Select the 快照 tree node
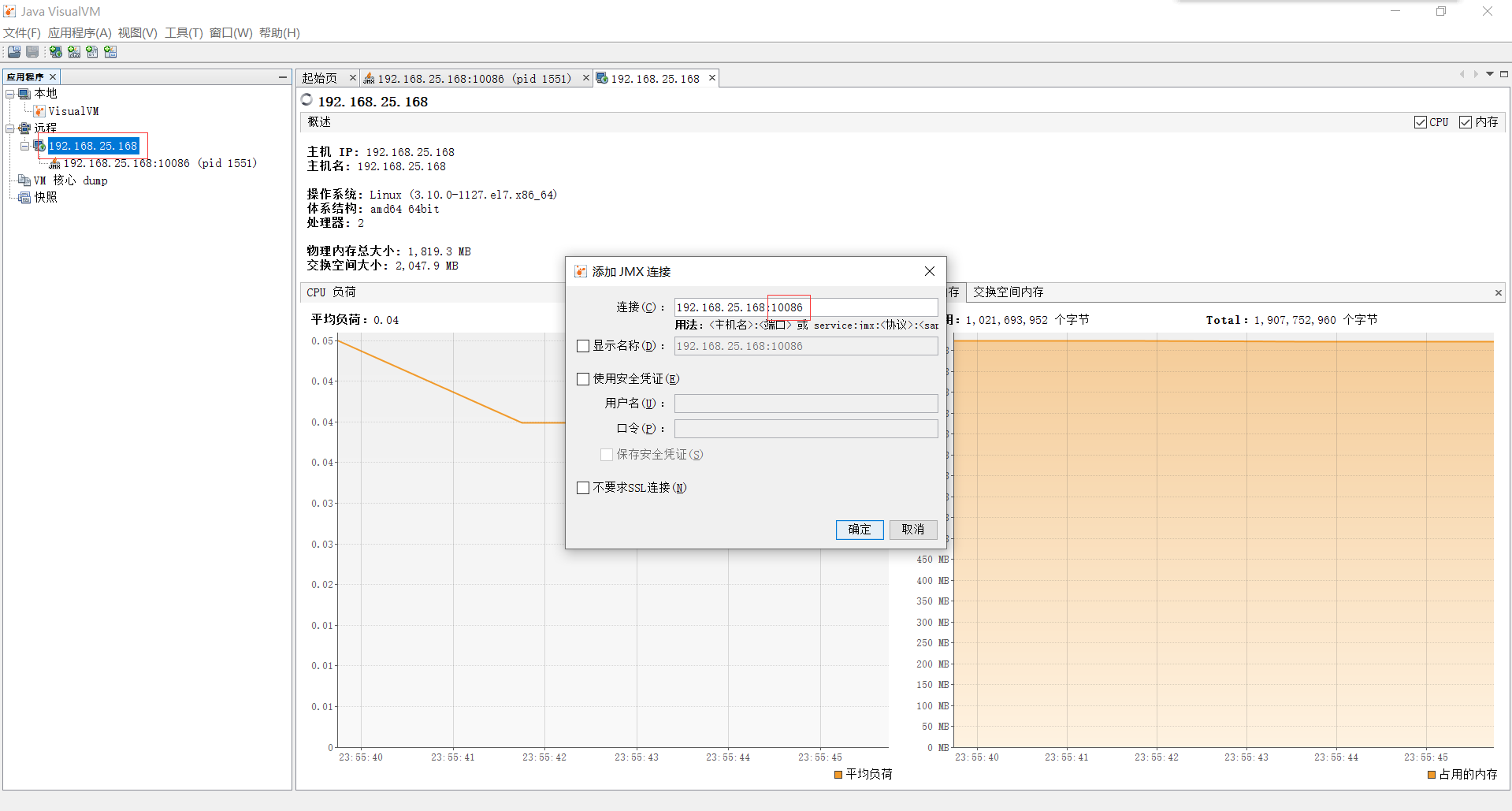Viewport: 1512px width, 811px height. point(46,197)
